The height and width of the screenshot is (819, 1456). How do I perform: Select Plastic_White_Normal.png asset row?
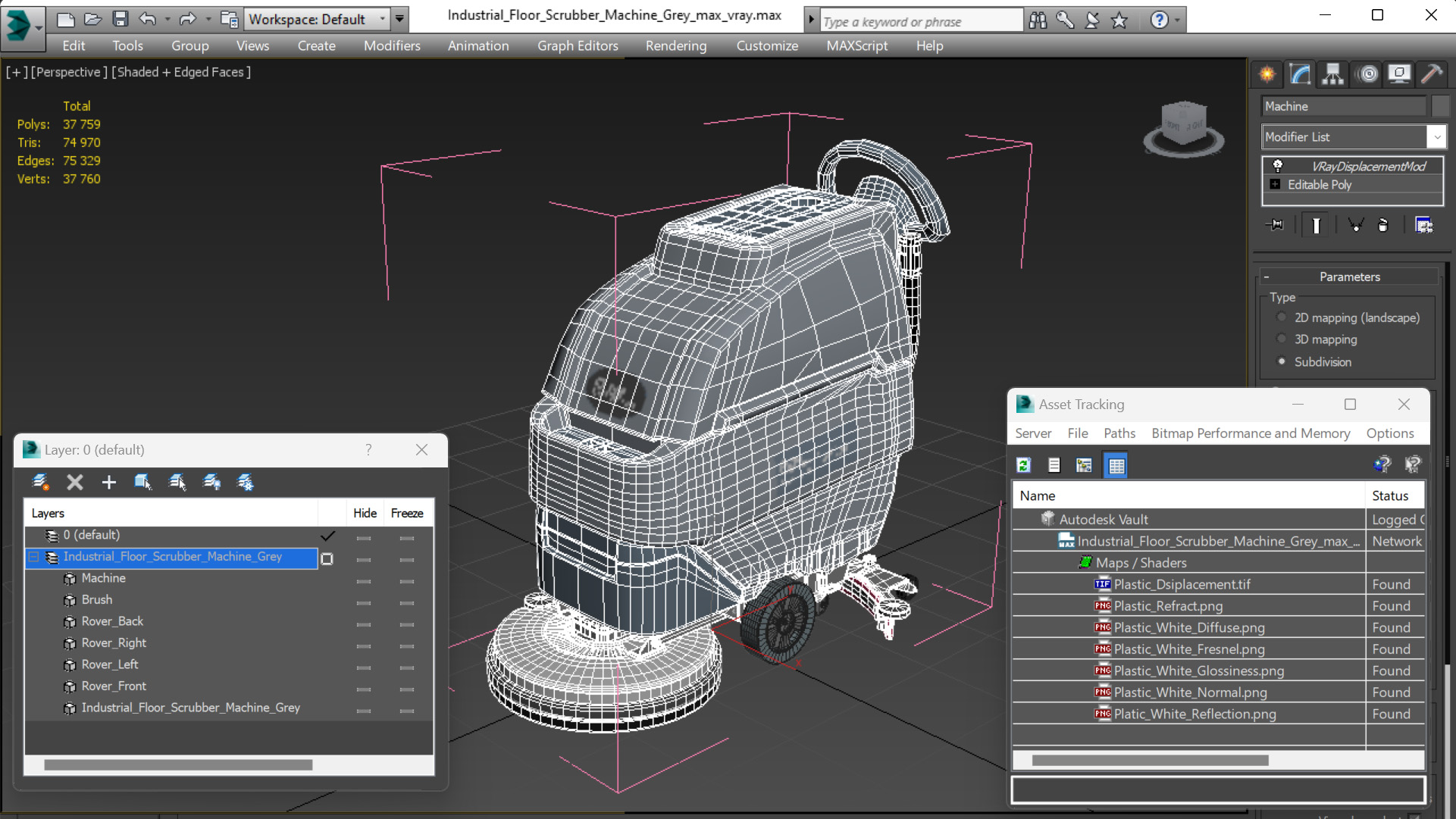(1219, 692)
